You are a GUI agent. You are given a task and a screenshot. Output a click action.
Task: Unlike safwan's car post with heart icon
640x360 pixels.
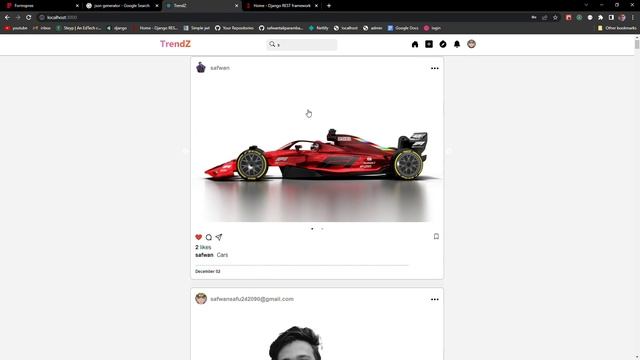point(198,237)
